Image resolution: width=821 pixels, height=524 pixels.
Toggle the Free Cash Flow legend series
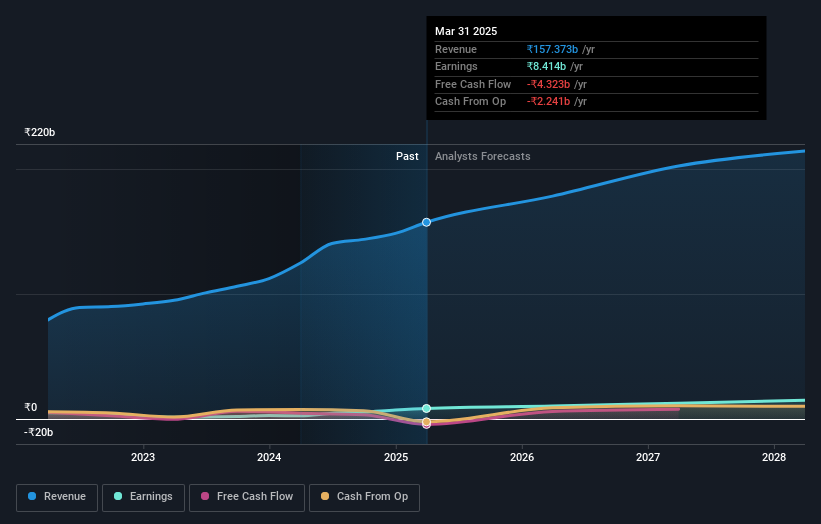pyautogui.click(x=247, y=497)
